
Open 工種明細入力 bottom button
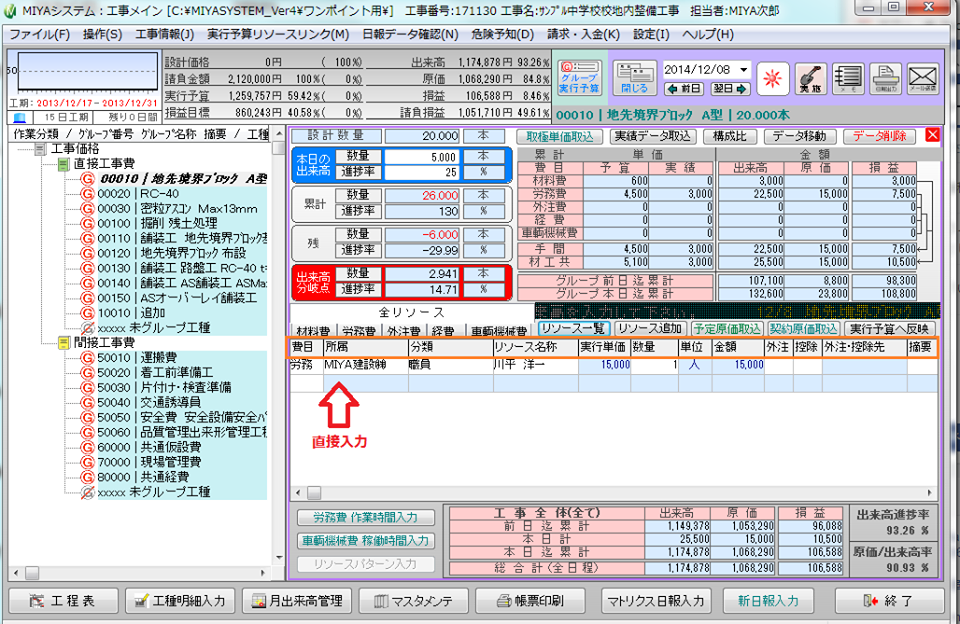coord(181,601)
